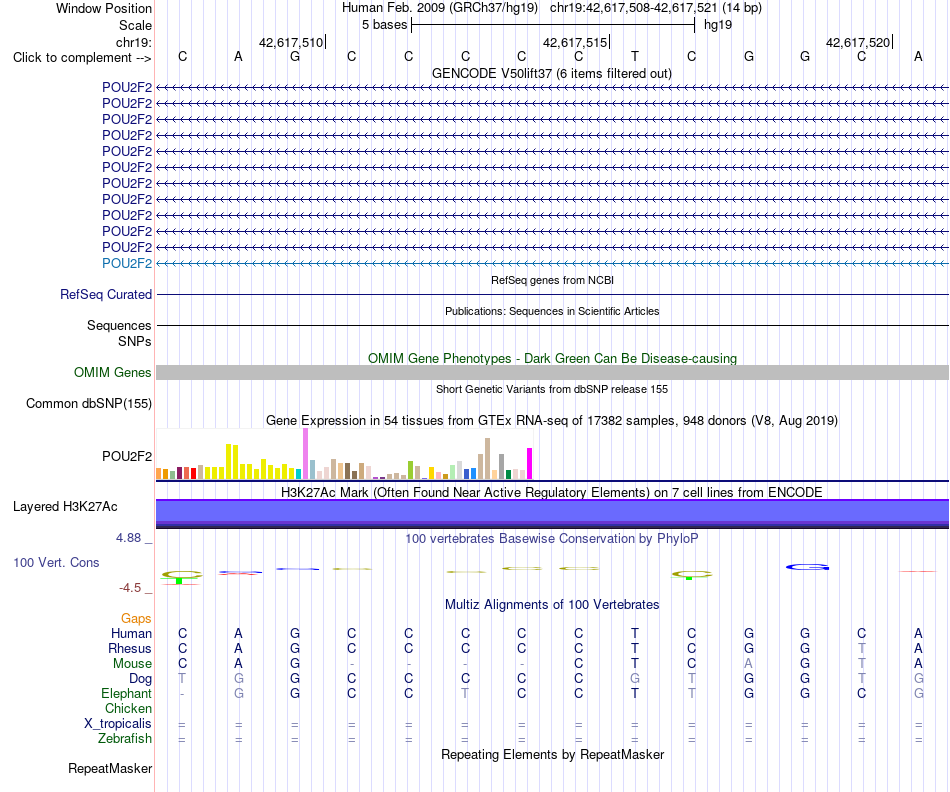Click 'Repeating Elements by RepeatMasker' title
This screenshot has height=792, width=950.
[552, 754]
